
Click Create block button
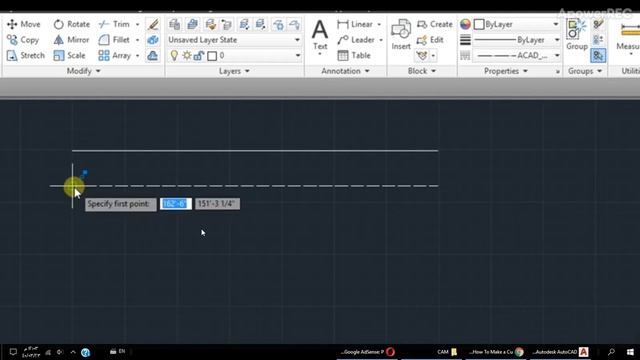(435, 24)
